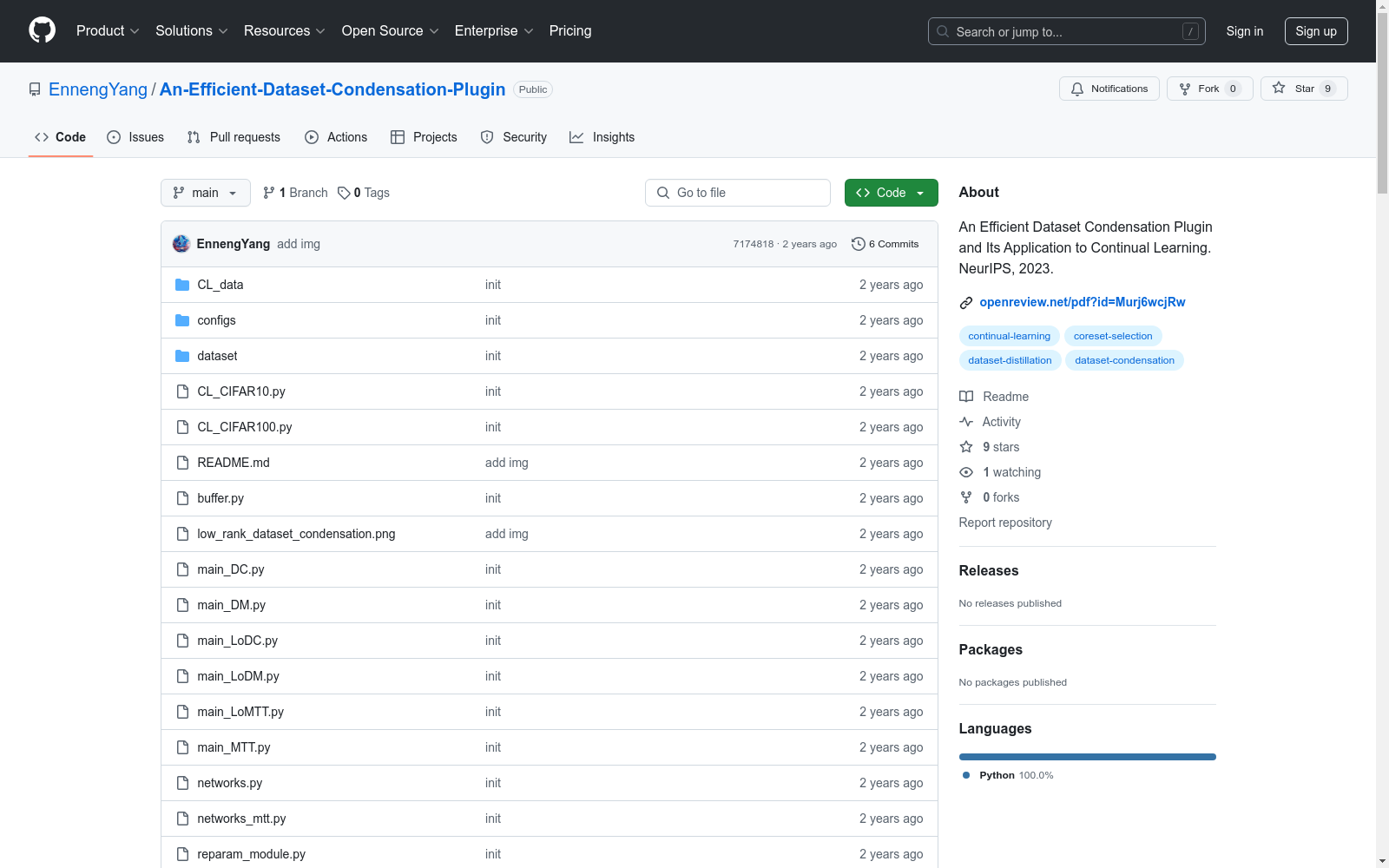This screenshot has width=1389, height=868.
Task: Click the Go to file input
Action: click(x=738, y=193)
